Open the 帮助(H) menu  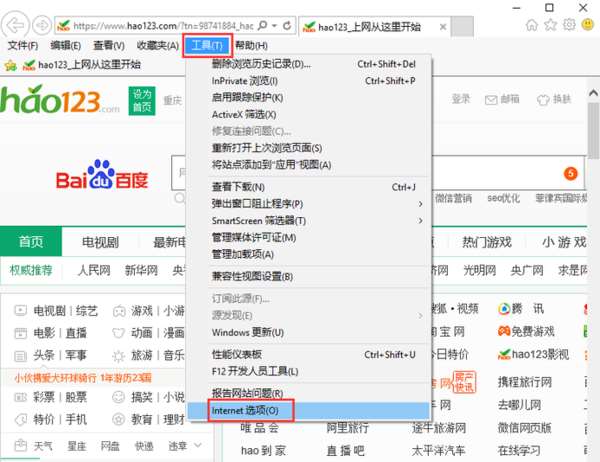(251, 46)
